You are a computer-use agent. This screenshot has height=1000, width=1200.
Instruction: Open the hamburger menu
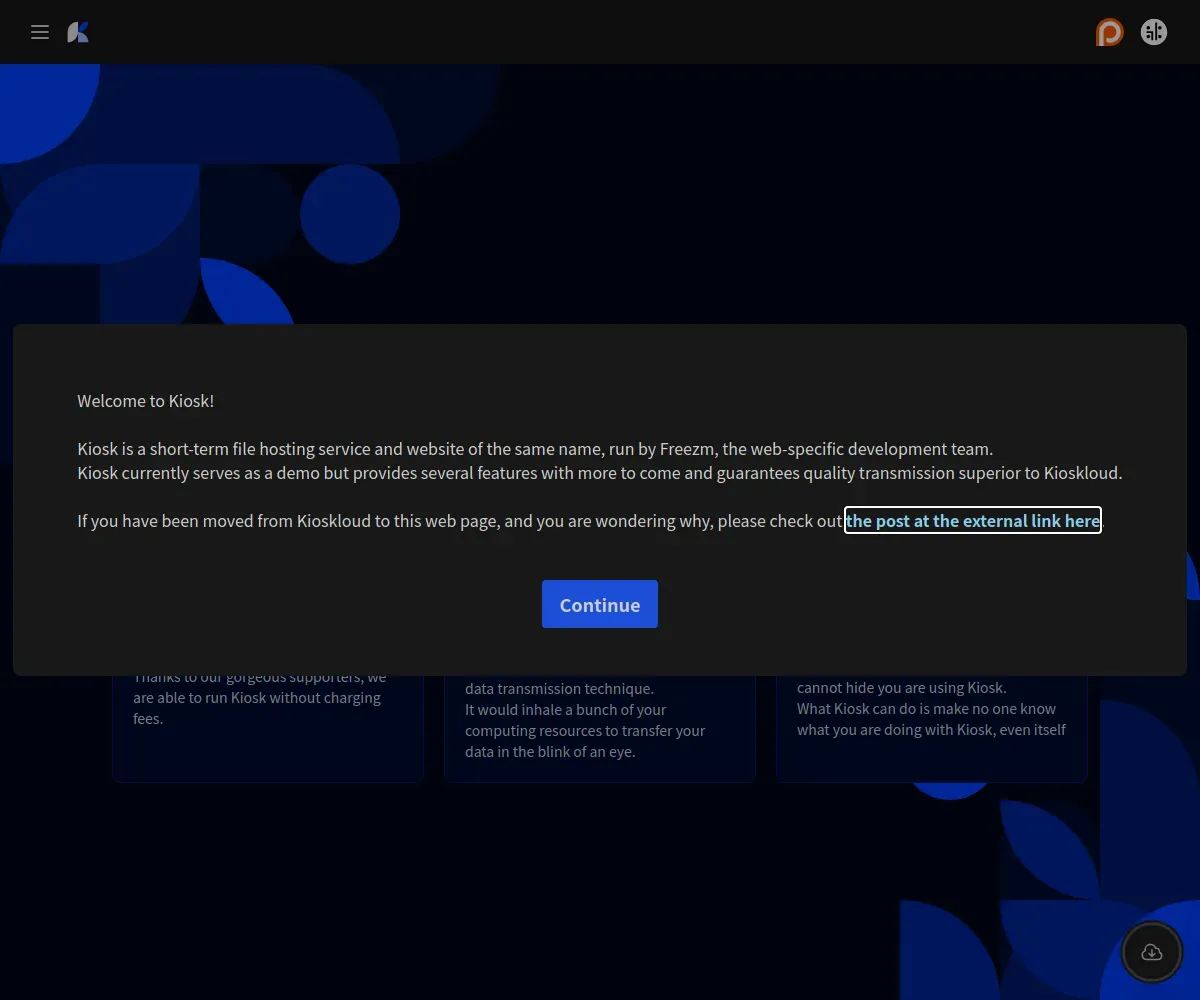(x=40, y=32)
